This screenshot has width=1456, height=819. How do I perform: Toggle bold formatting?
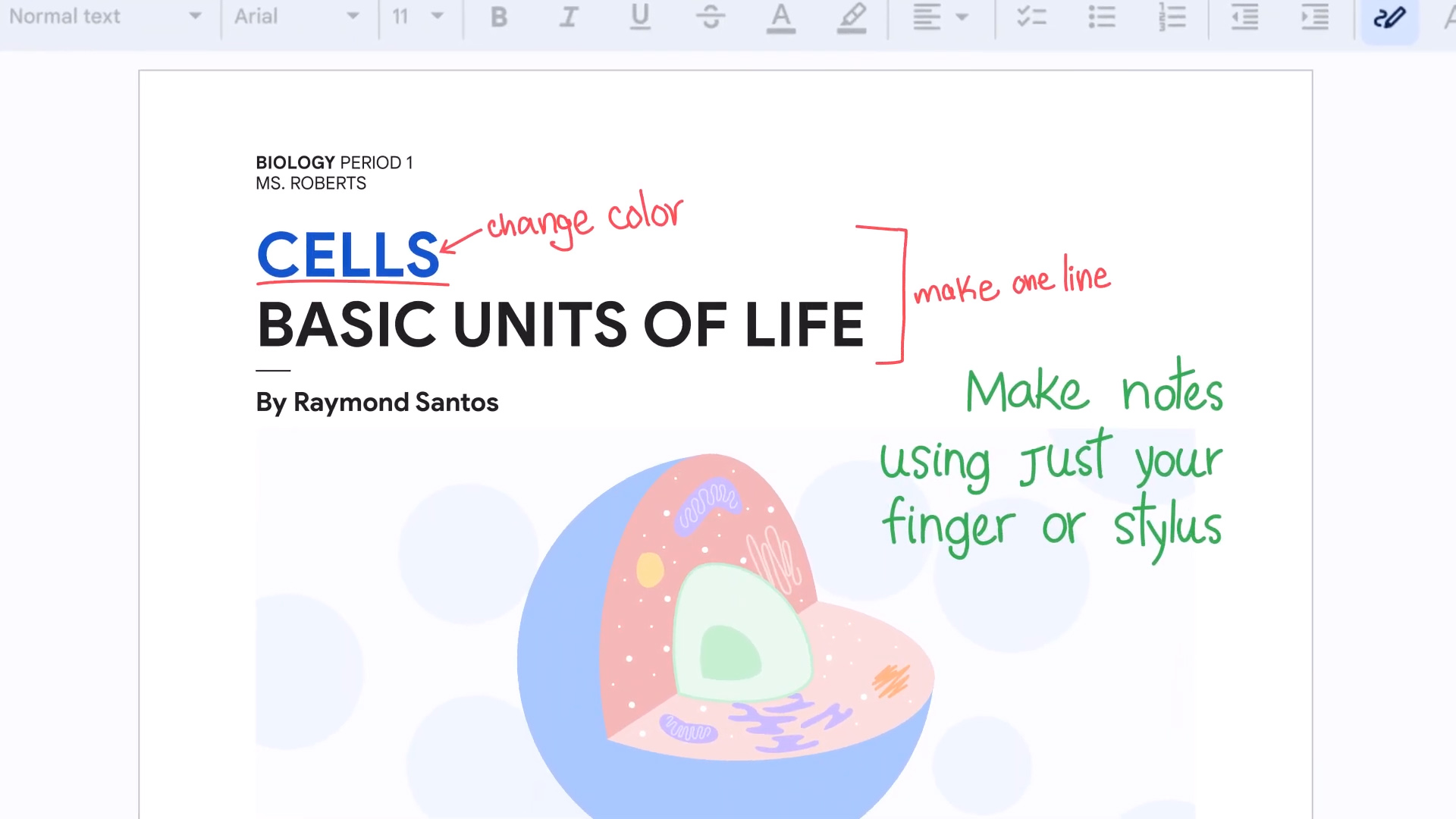[x=498, y=17]
